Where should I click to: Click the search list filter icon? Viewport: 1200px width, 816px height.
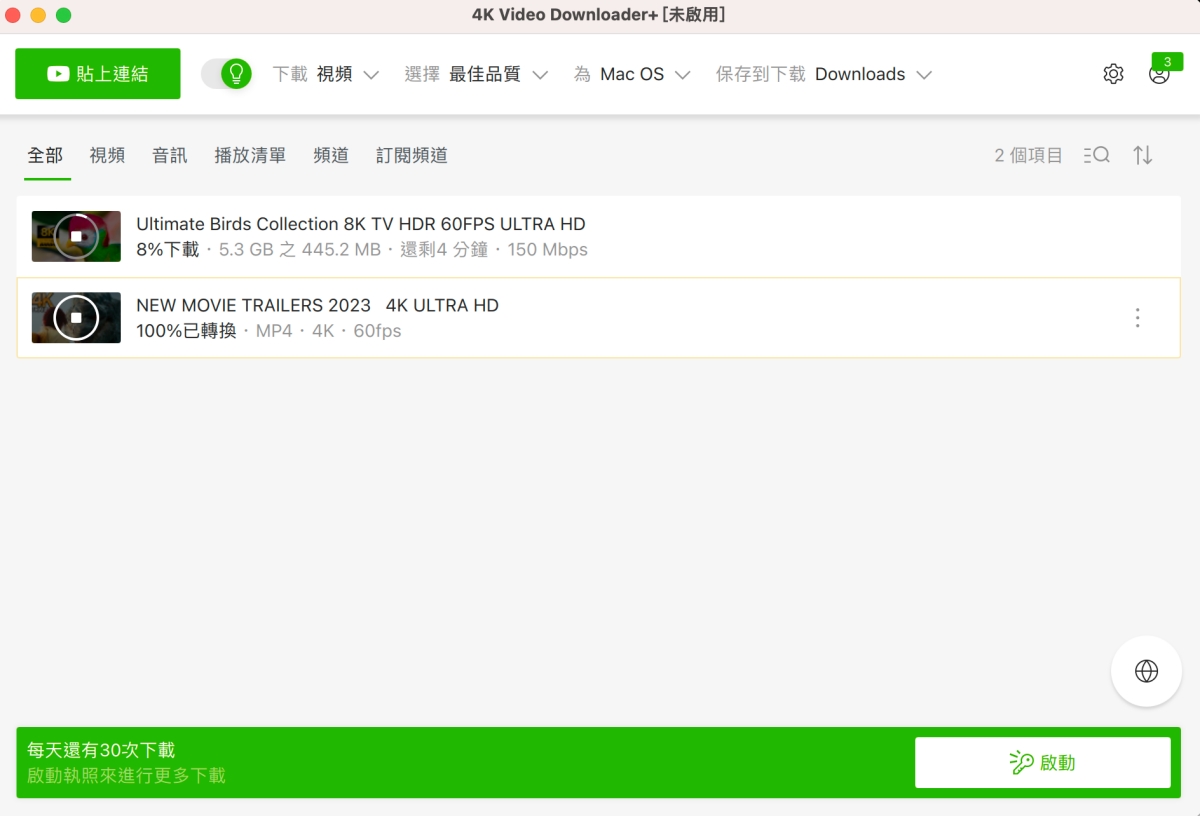[x=1097, y=155]
